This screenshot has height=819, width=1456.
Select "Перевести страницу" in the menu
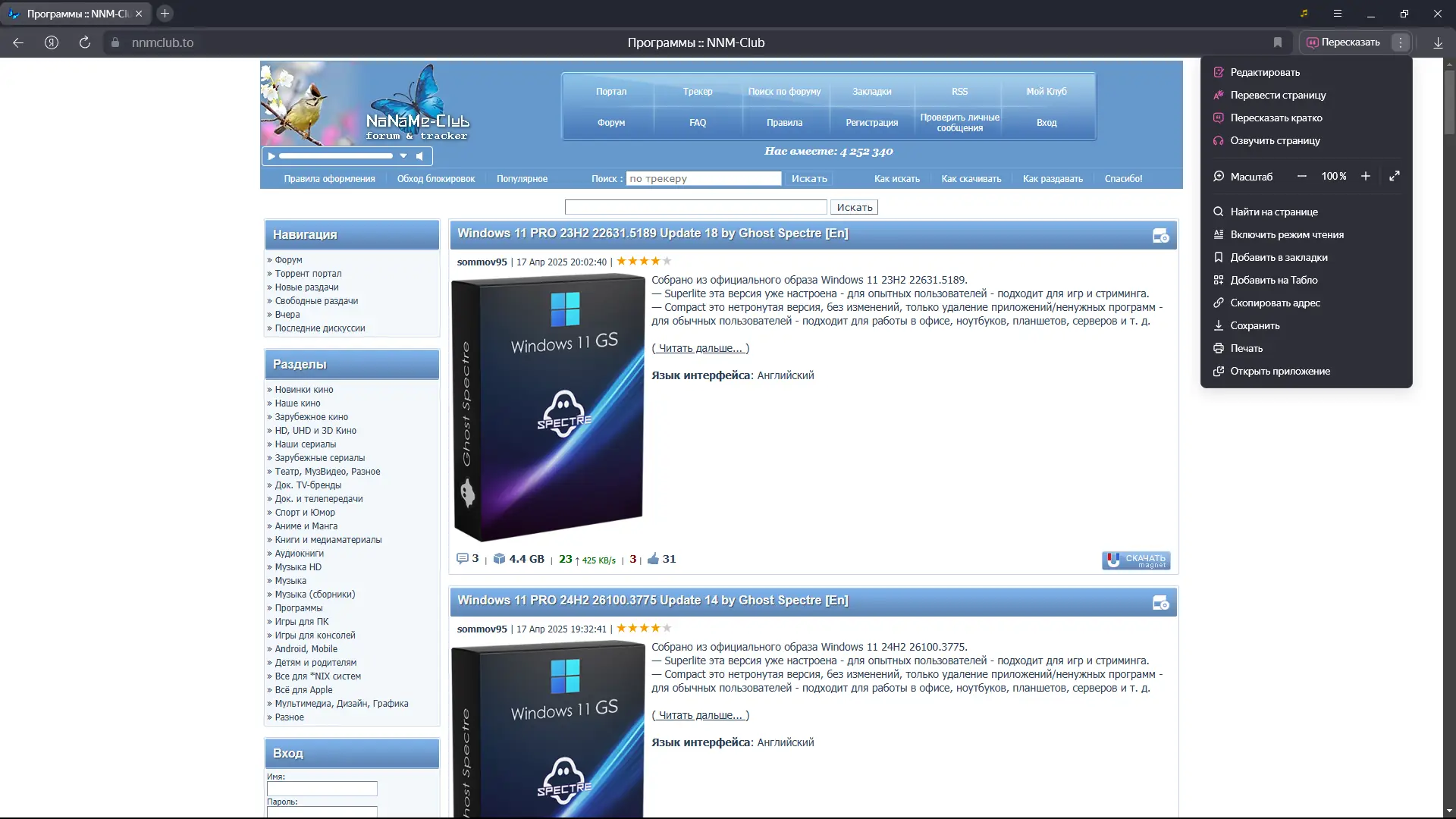coord(1278,95)
